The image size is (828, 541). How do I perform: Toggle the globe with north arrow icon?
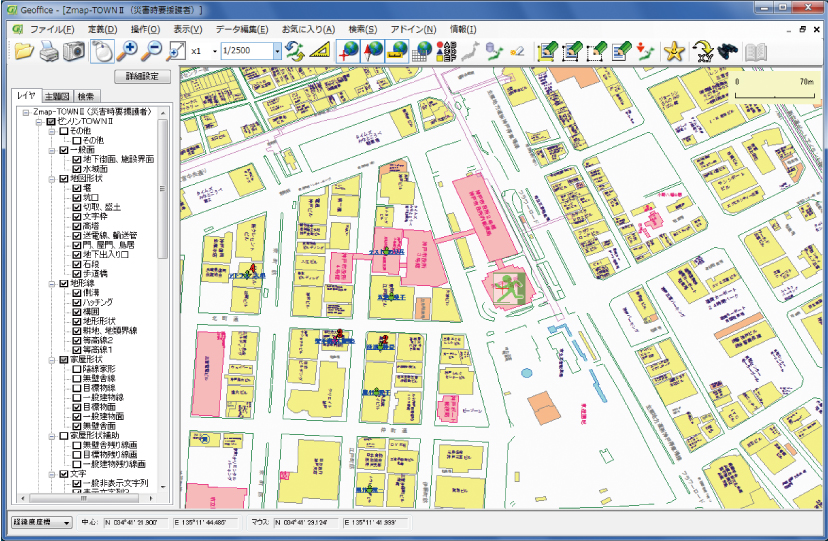pos(373,51)
